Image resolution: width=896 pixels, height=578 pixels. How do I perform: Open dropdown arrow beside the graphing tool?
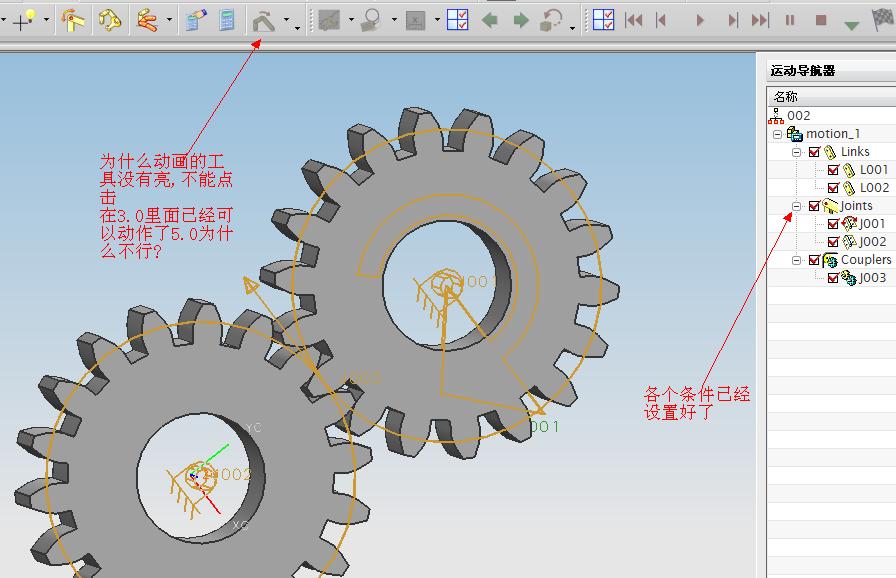tap(351, 21)
